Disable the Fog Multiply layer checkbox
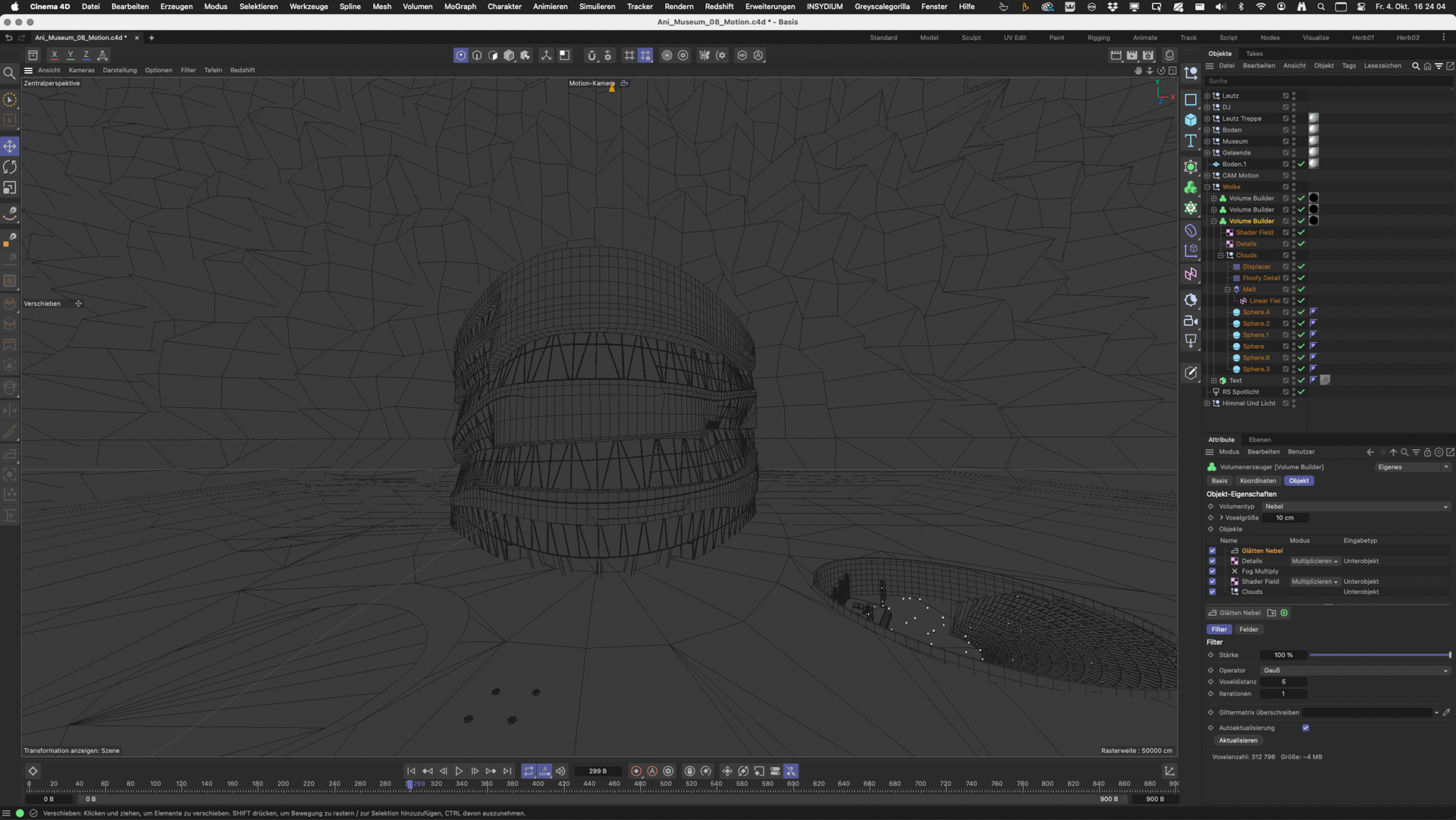This screenshot has height=820, width=1456. 1212,571
